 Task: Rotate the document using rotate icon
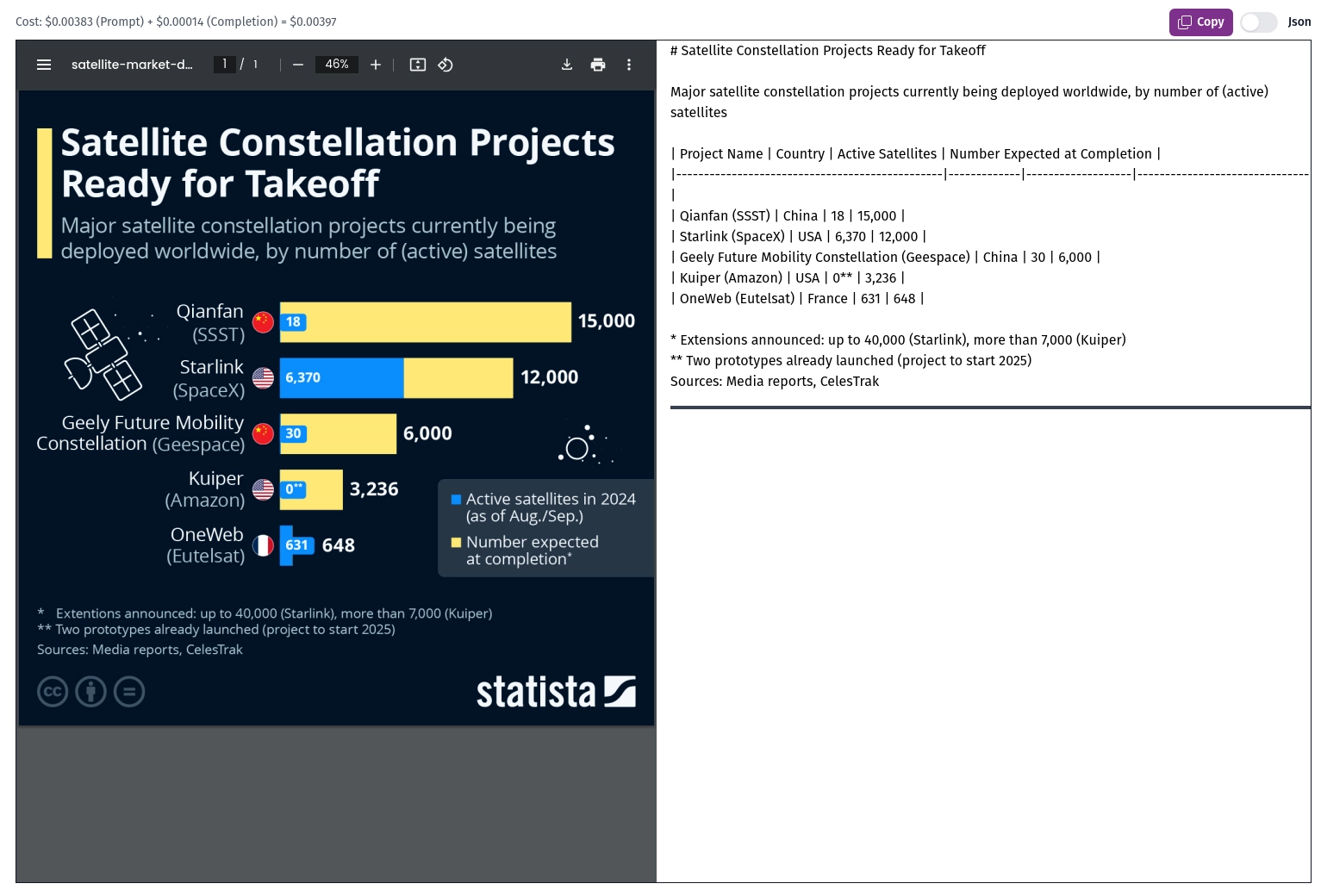coord(446,65)
